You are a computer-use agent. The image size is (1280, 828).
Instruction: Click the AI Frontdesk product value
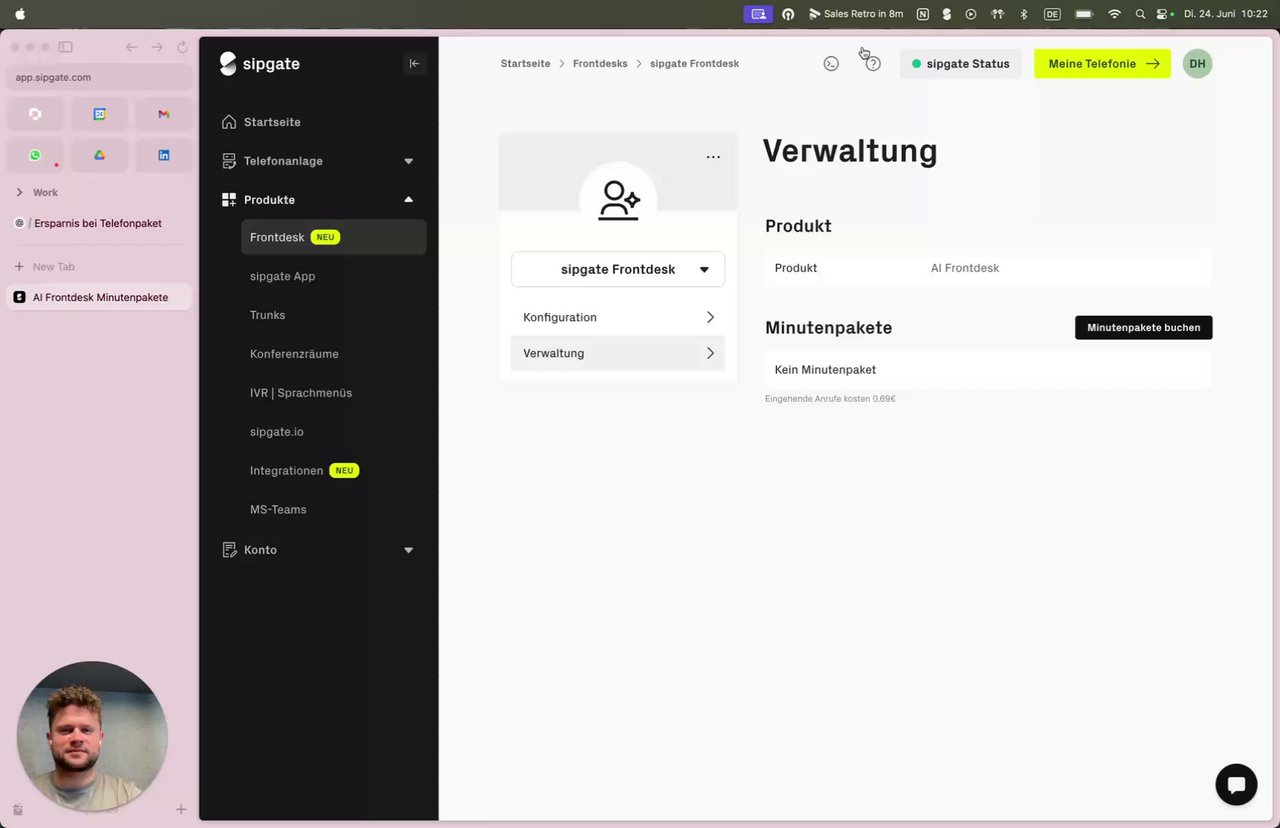(965, 268)
